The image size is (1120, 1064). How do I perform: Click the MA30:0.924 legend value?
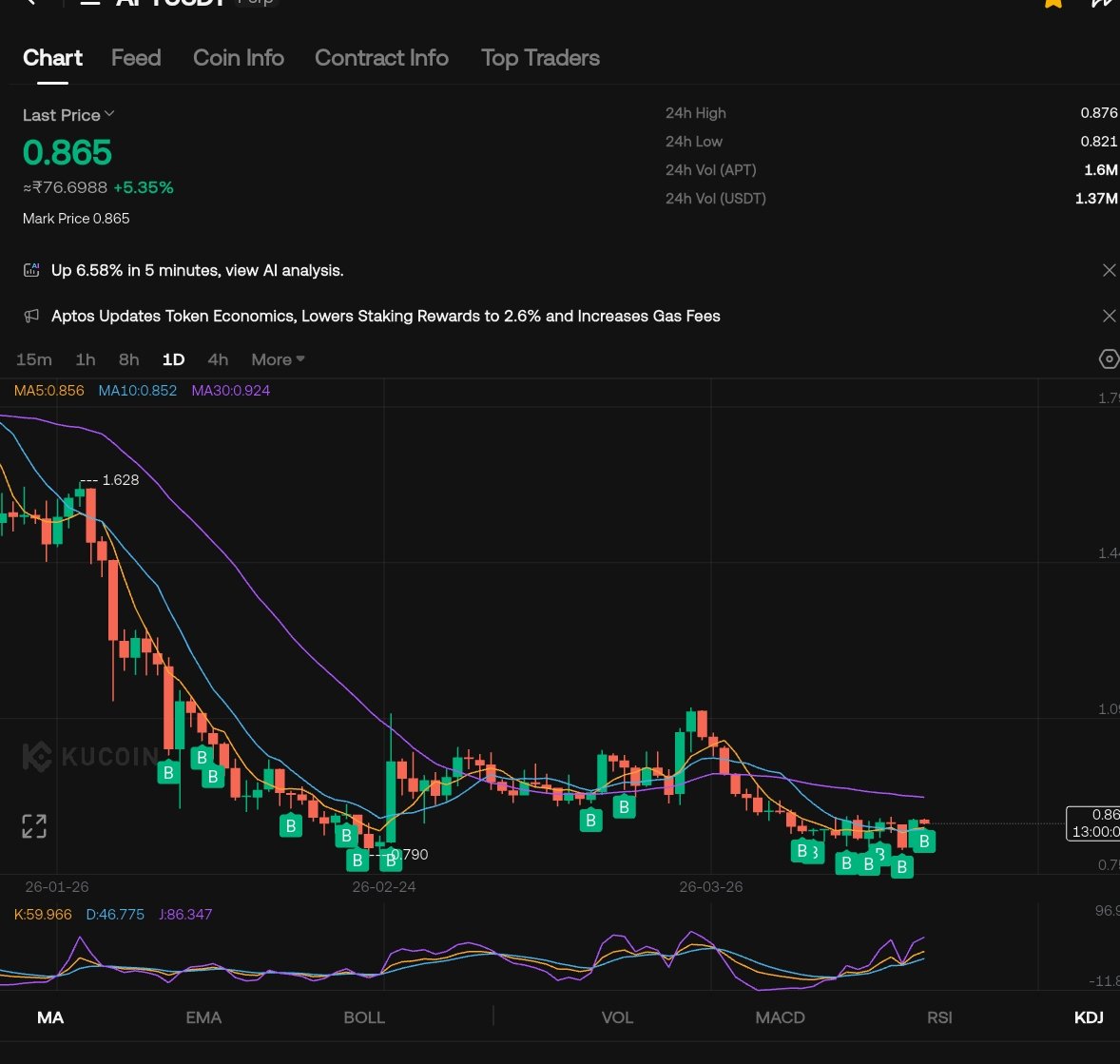[x=231, y=390]
